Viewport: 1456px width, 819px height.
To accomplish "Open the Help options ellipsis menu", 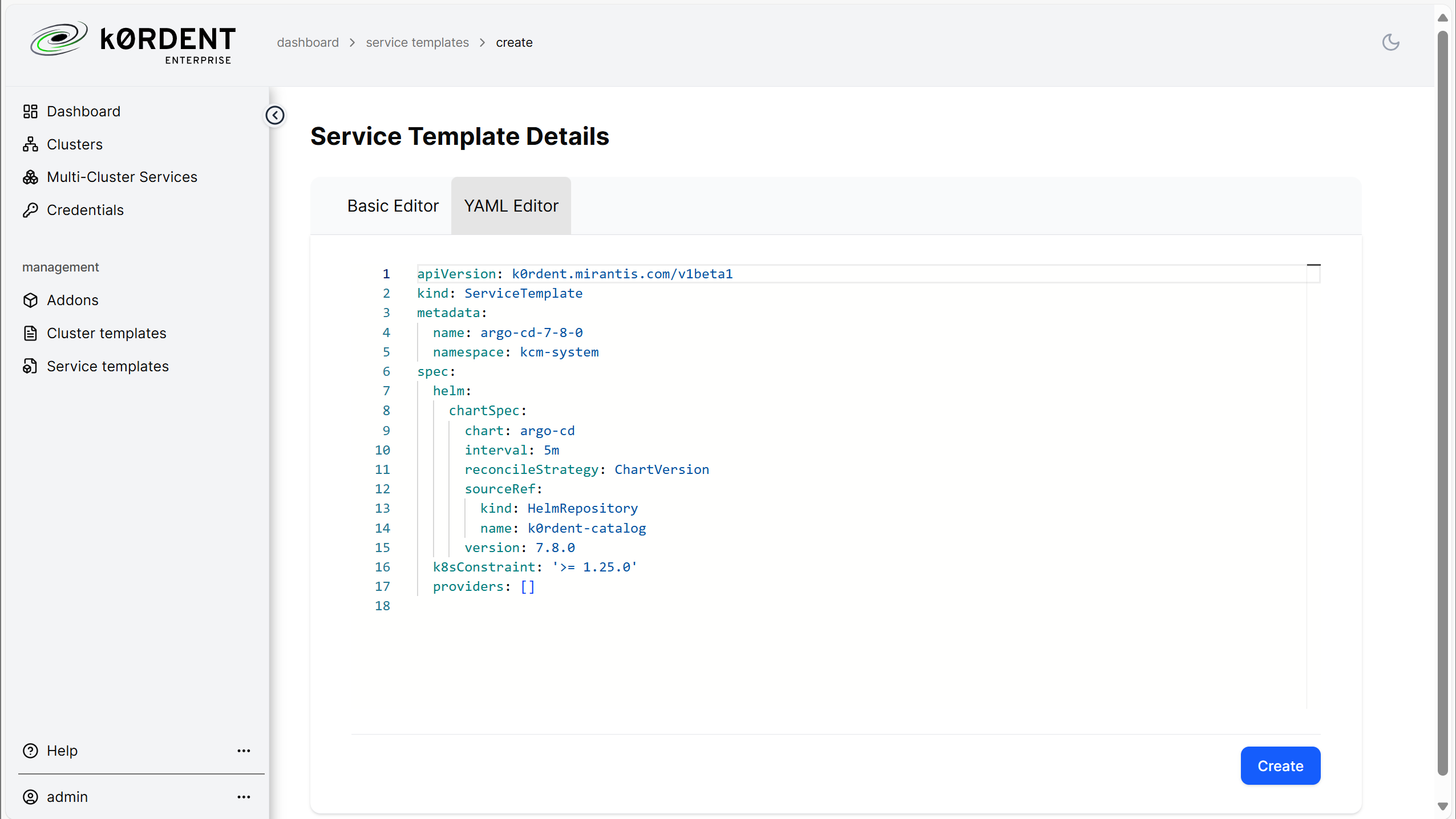I will tap(244, 751).
